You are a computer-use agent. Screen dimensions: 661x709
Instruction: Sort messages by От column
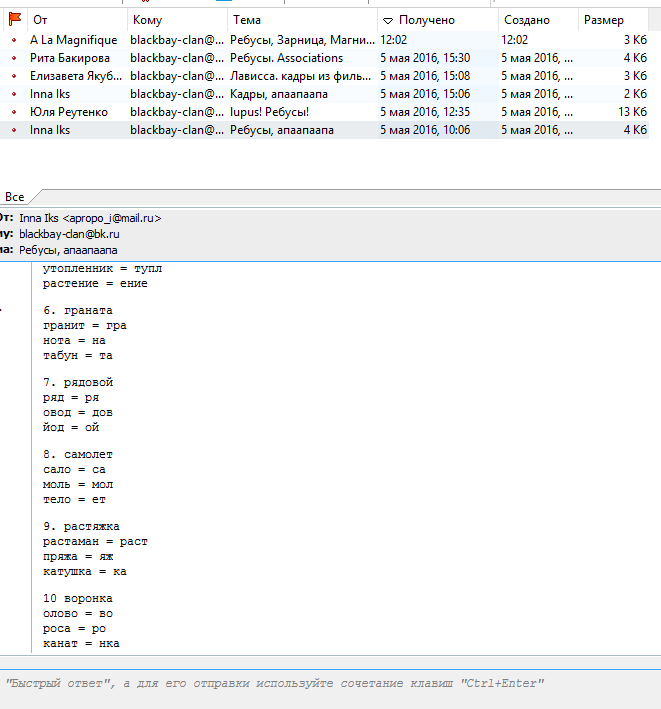(76, 20)
